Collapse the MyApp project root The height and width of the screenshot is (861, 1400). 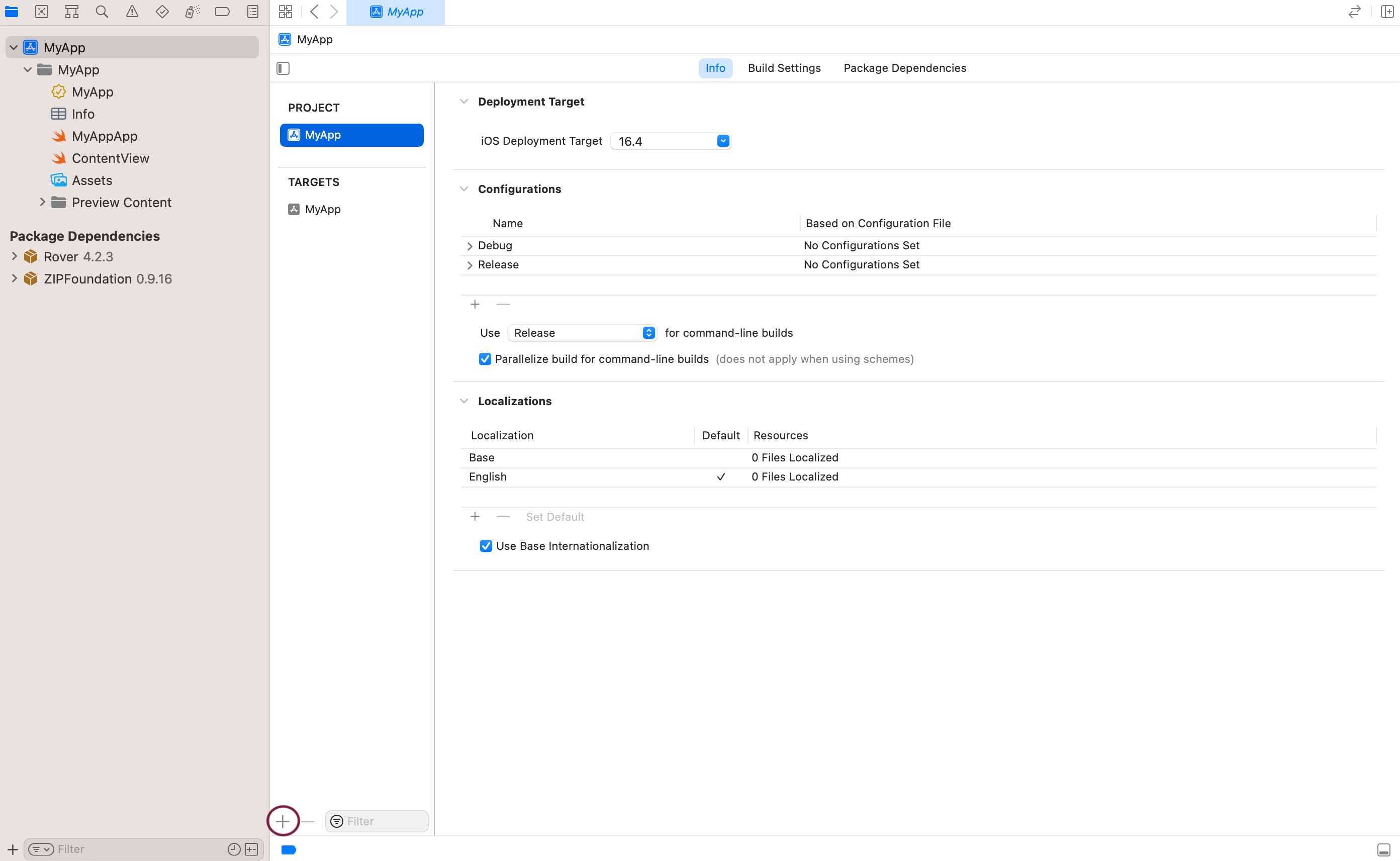[x=13, y=47]
